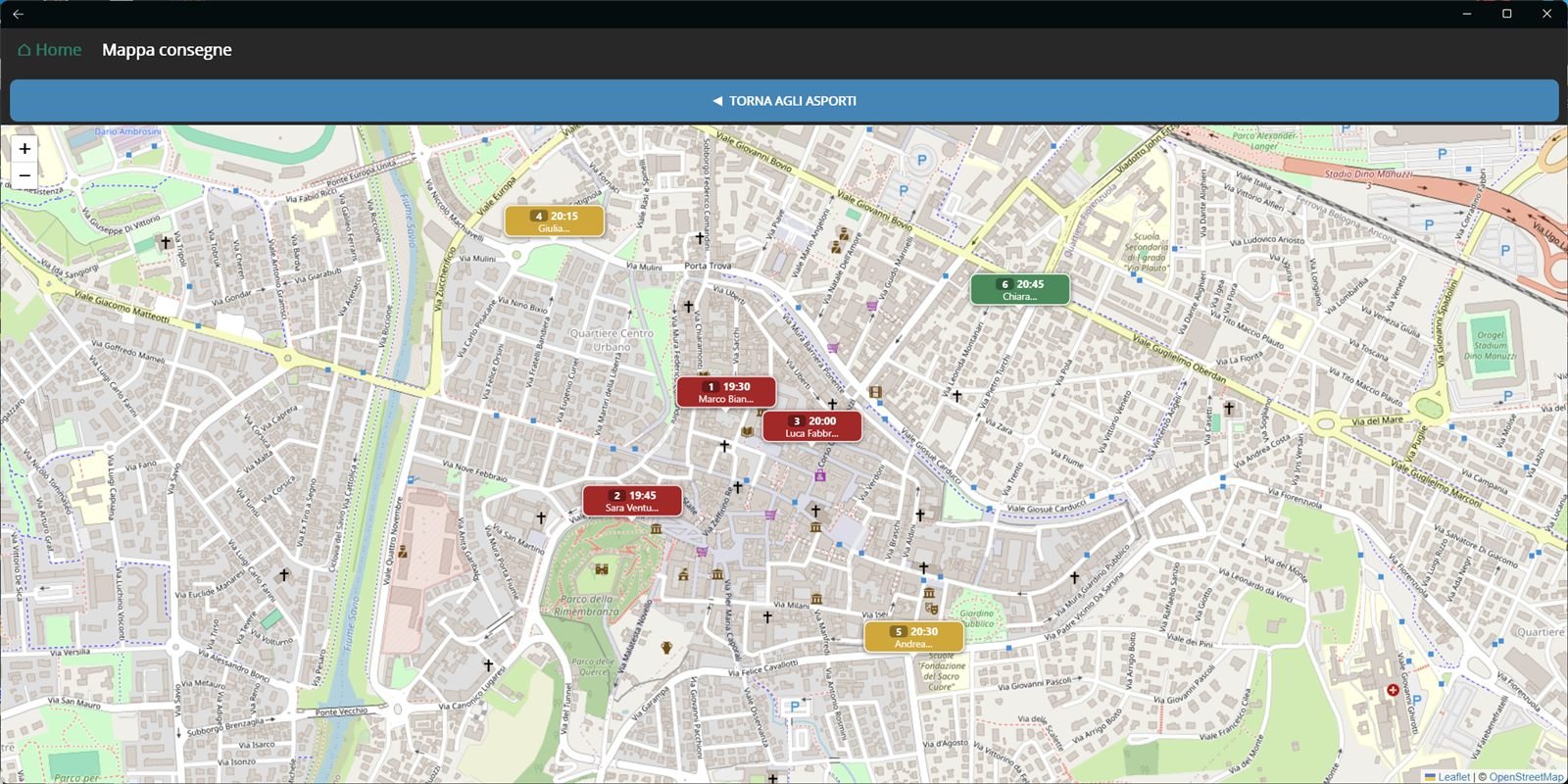Click the hospital red cross map icon
This screenshot has height=784, width=1568.
pyautogui.click(x=1393, y=690)
